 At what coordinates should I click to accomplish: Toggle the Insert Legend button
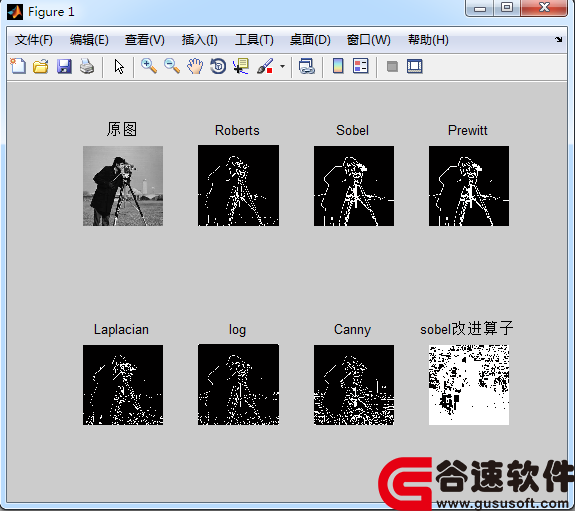click(x=361, y=66)
